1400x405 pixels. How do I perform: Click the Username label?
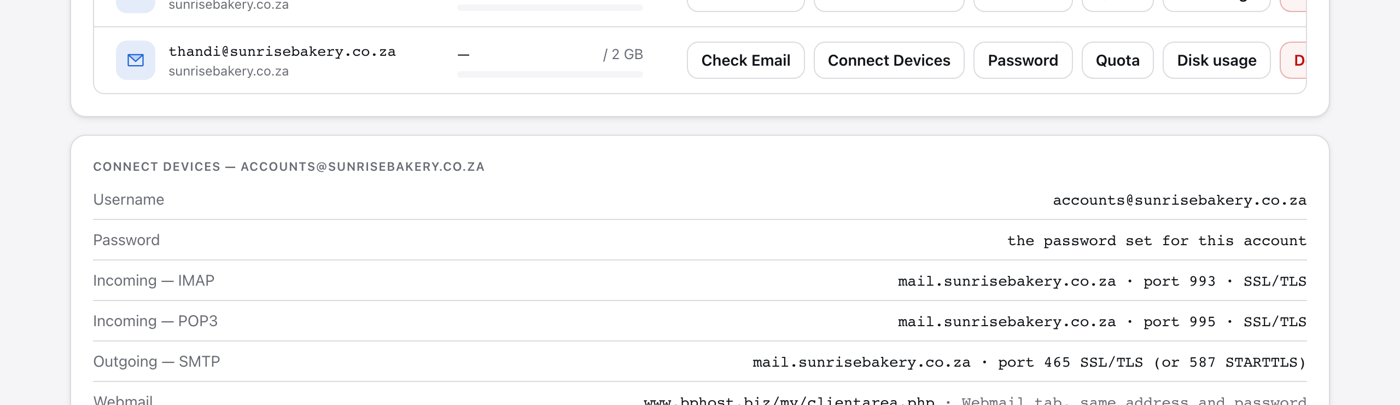pos(128,200)
